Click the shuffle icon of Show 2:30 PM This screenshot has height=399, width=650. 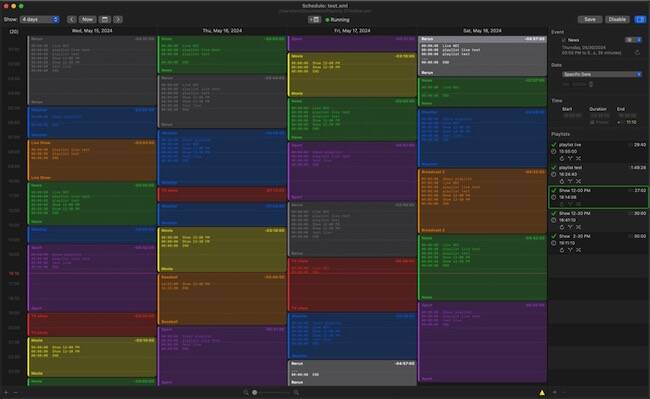[578, 250]
